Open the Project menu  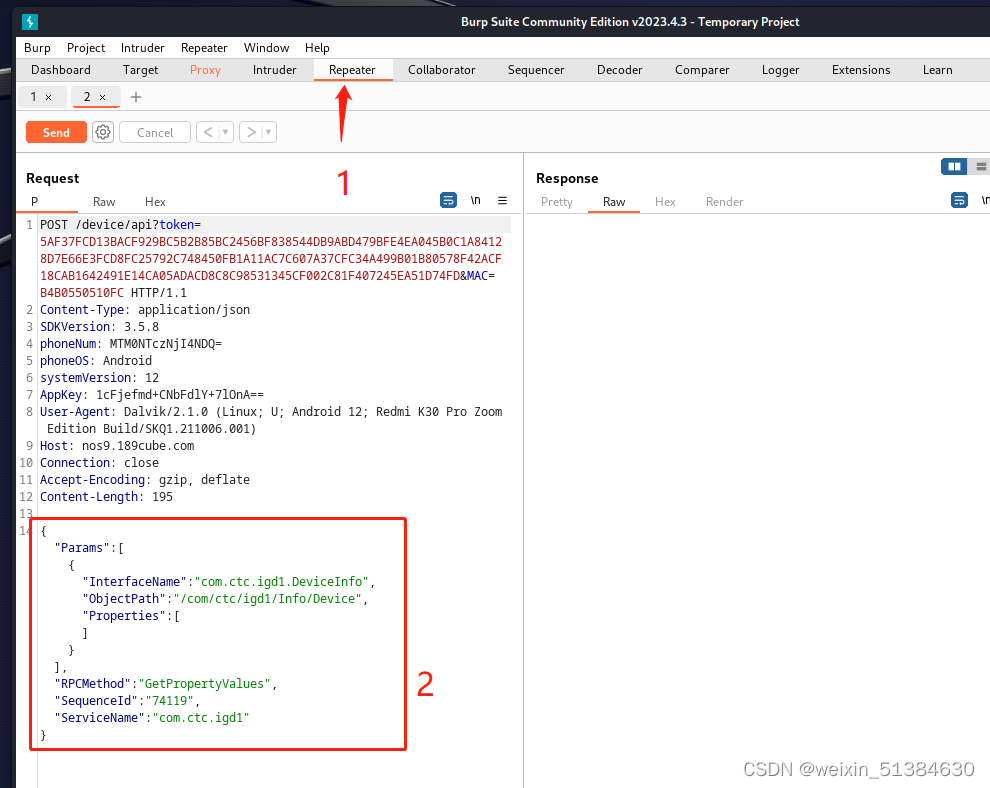pos(86,47)
